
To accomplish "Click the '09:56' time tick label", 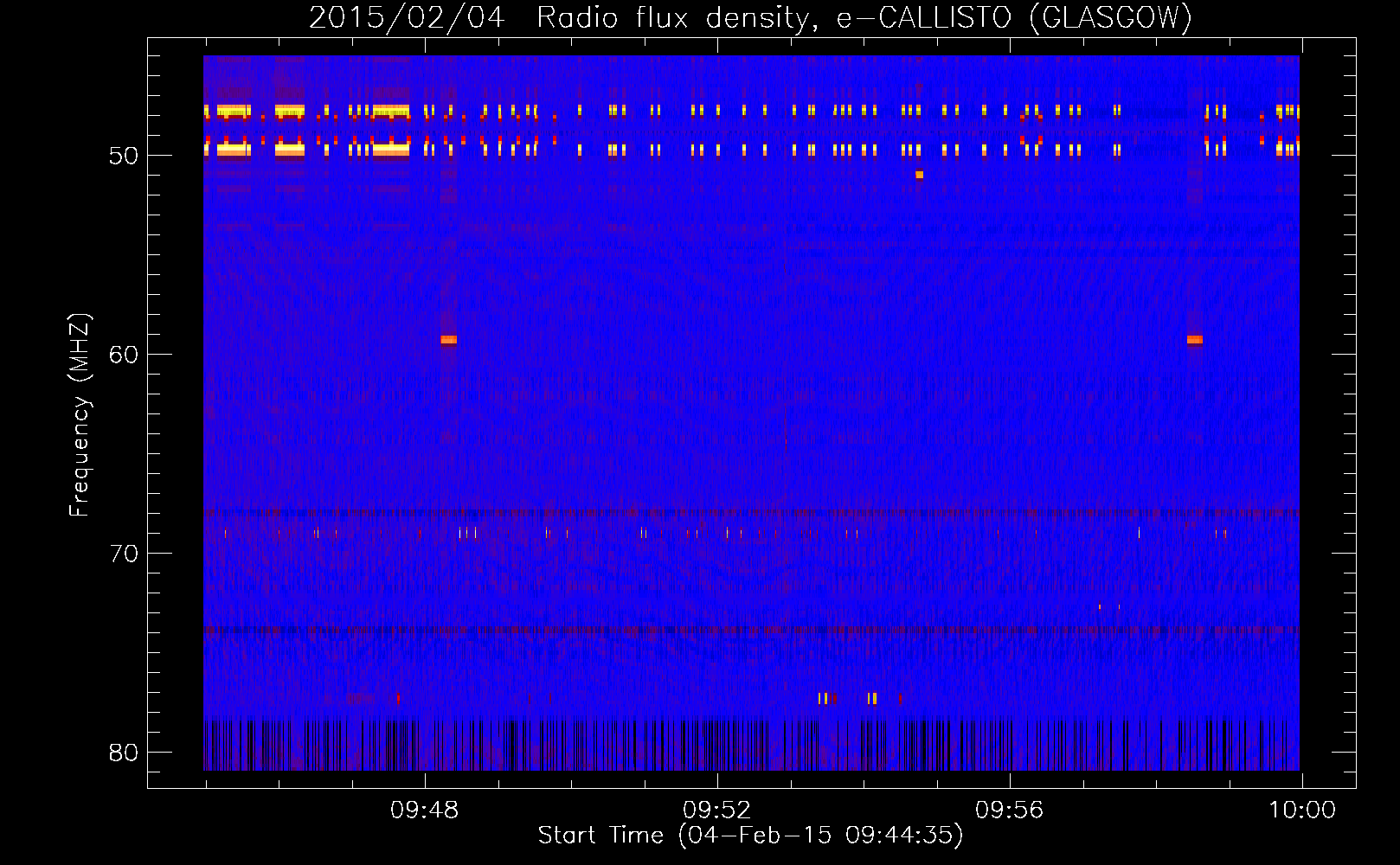I will (x=1009, y=811).
